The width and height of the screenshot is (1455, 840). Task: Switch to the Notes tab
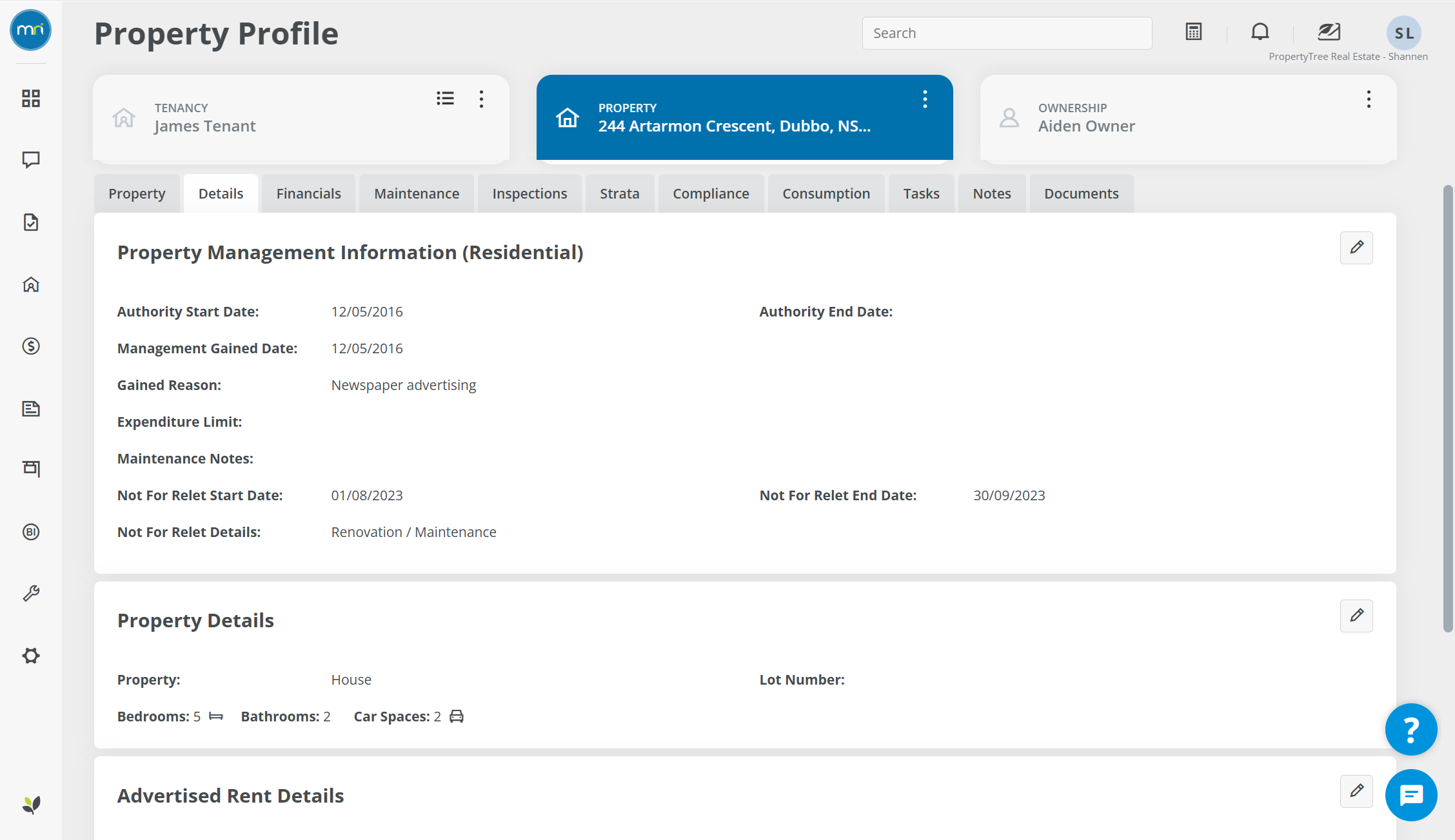(992, 193)
